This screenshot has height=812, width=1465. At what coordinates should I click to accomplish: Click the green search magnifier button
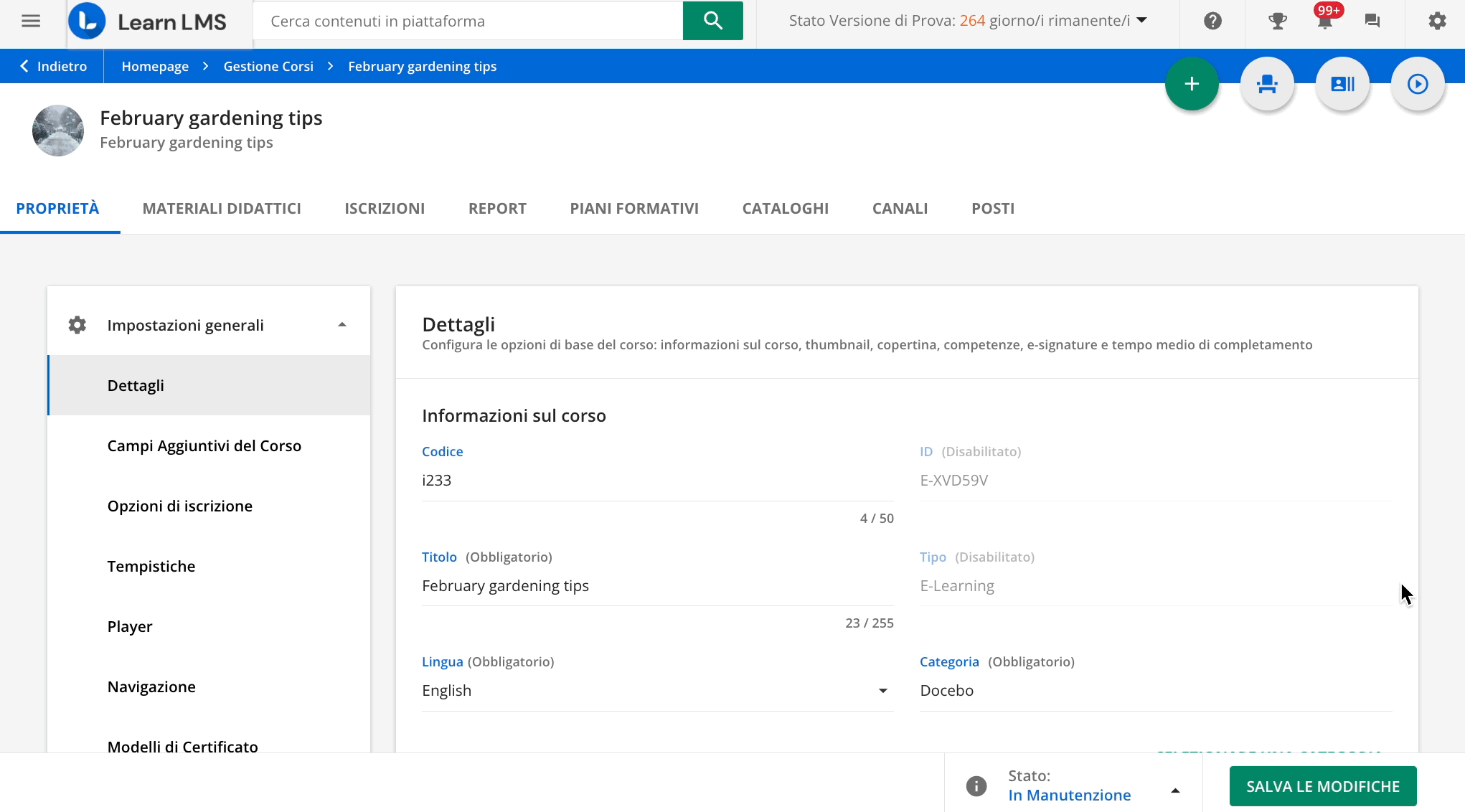coord(712,21)
